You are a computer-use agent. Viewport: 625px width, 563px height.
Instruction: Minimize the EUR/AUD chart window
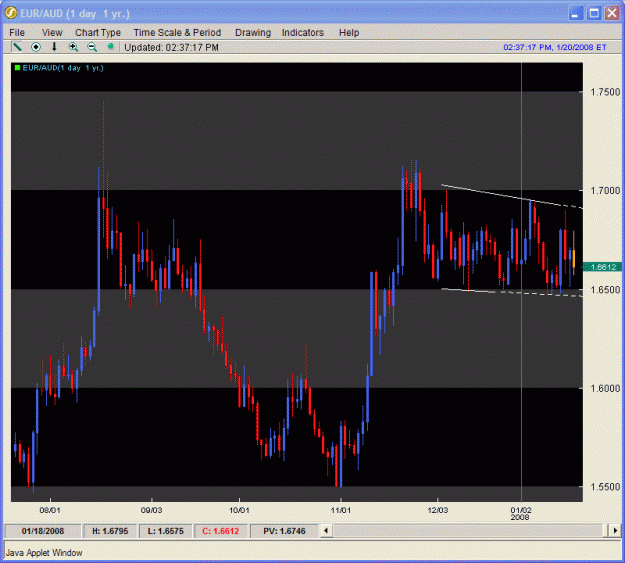[x=575, y=13]
